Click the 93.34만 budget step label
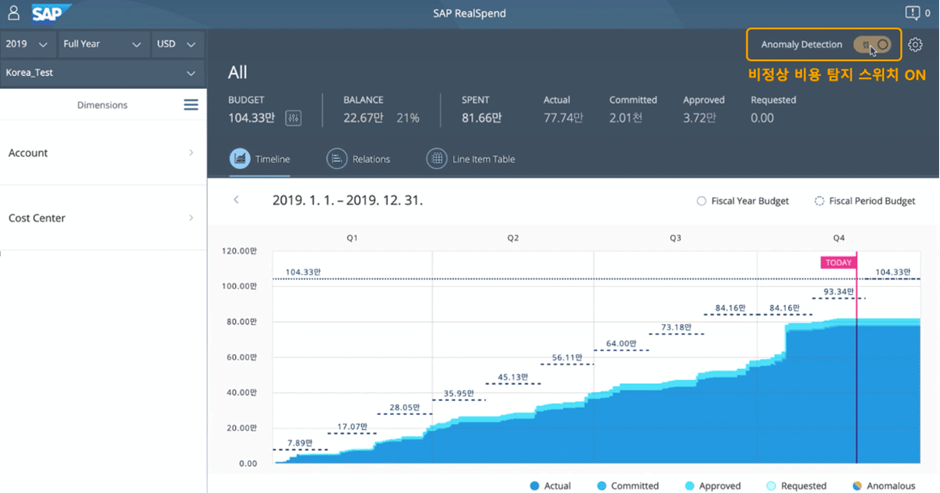The width and height of the screenshot is (940, 493). click(838, 291)
